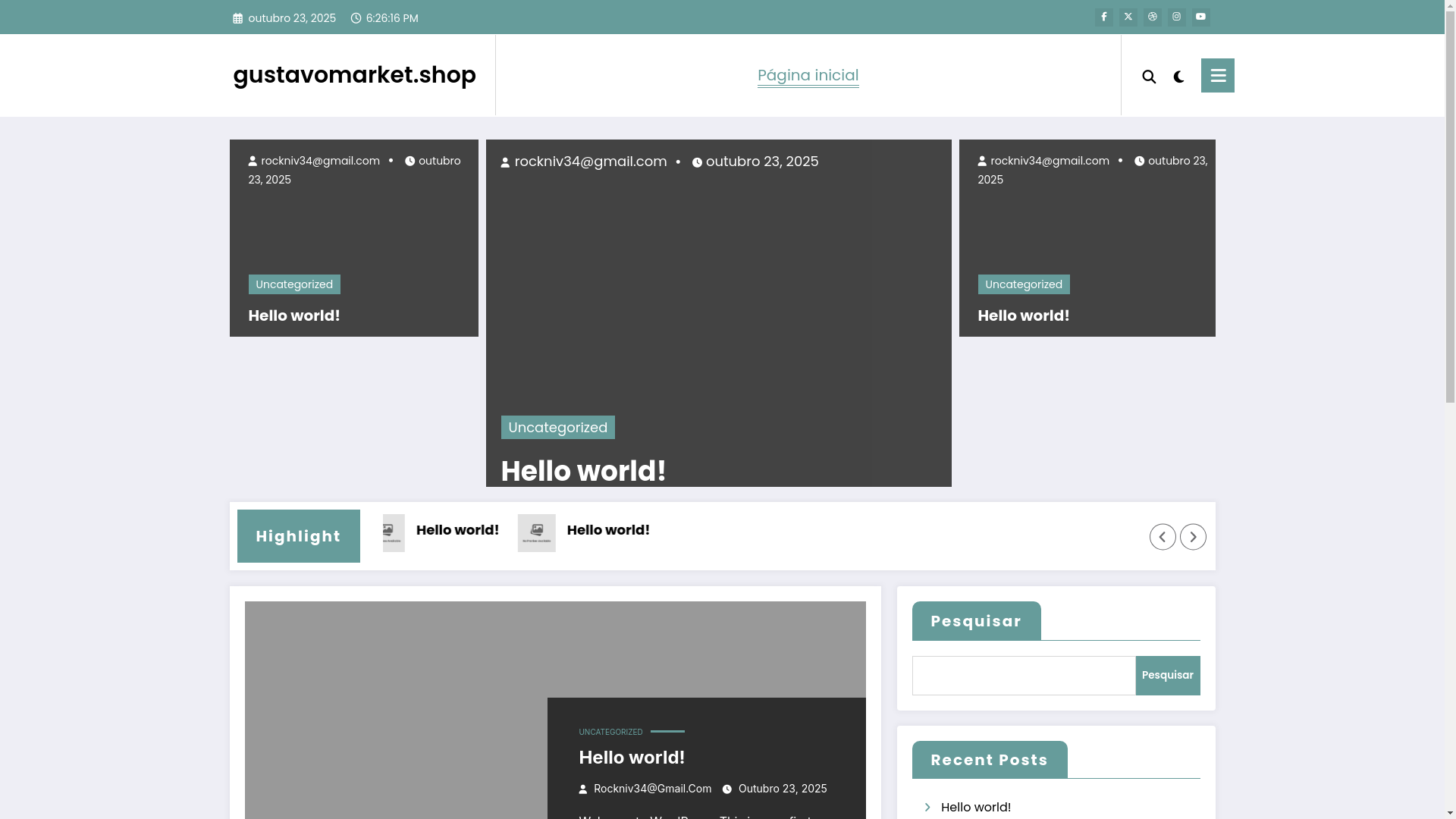Select the Página inicial menu item
The image size is (1456, 819).
[x=808, y=75]
